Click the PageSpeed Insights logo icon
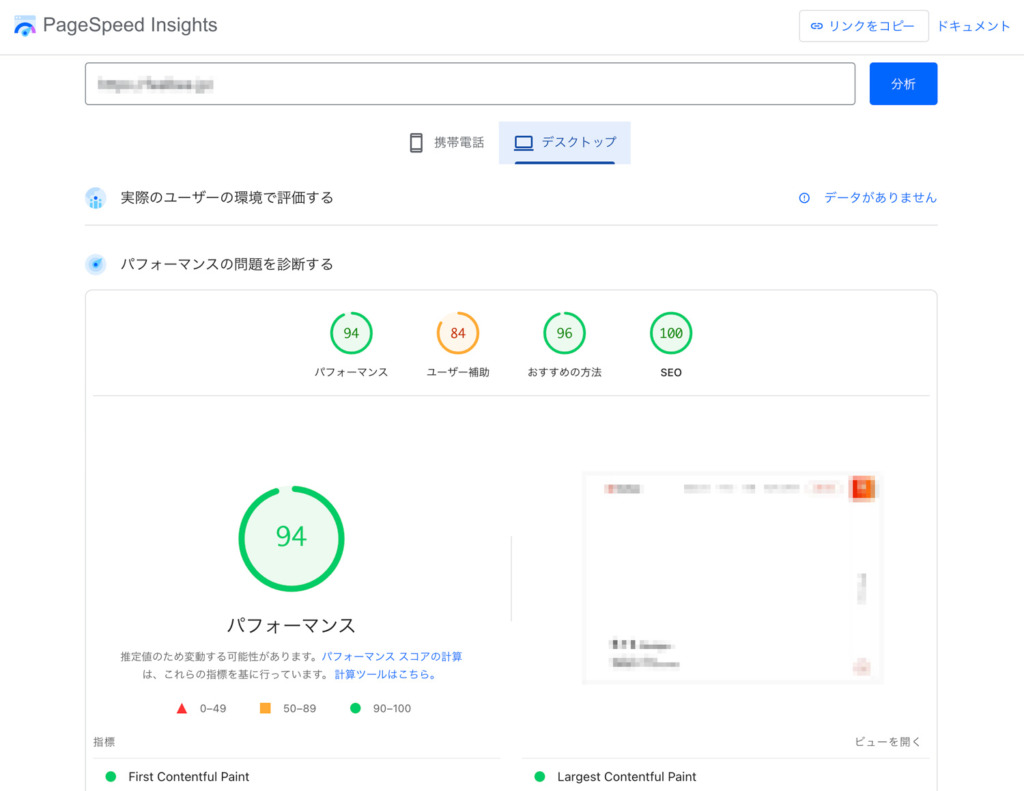The height and width of the screenshot is (791, 1024). (x=25, y=25)
